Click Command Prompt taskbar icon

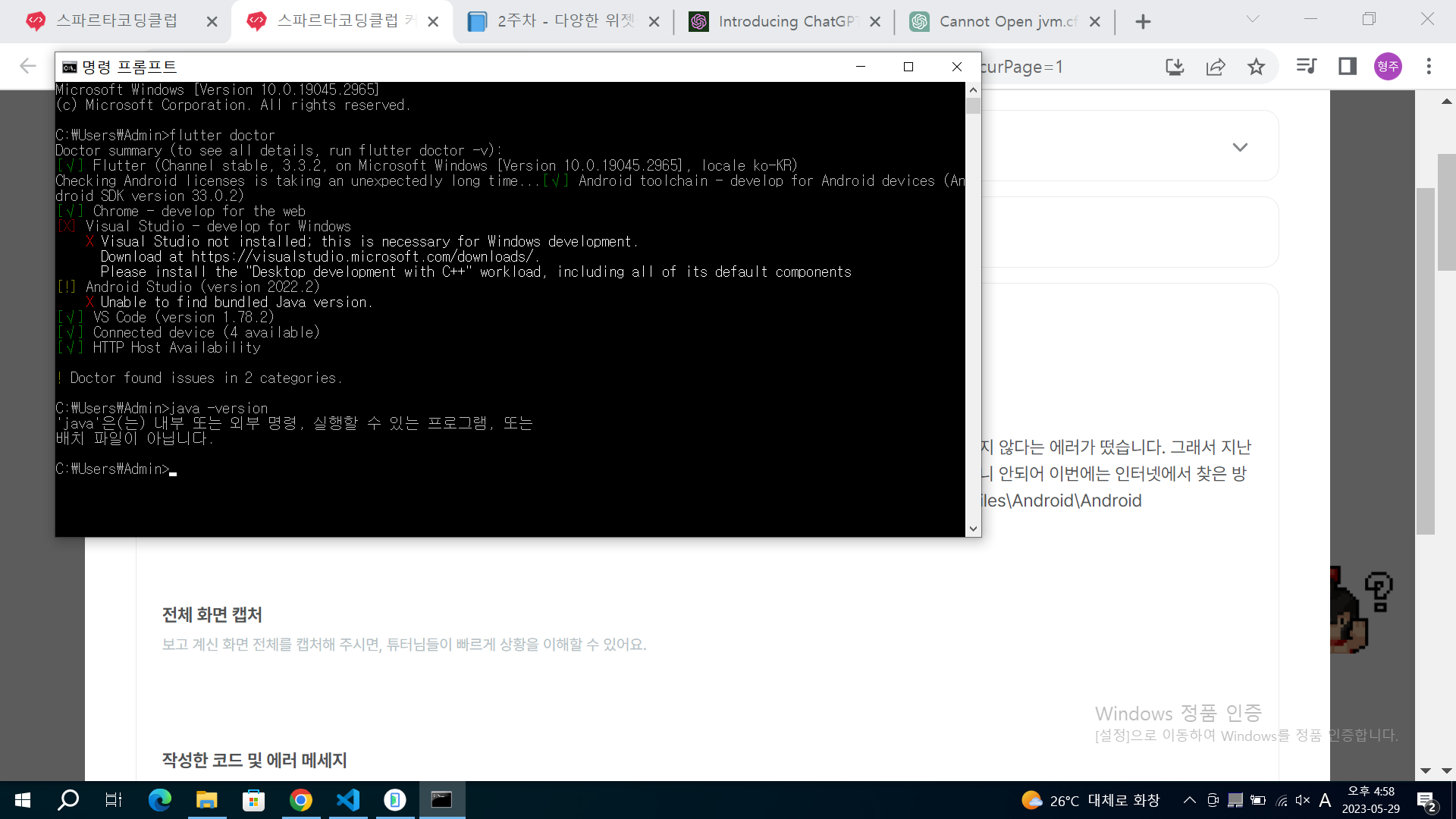point(441,800)
